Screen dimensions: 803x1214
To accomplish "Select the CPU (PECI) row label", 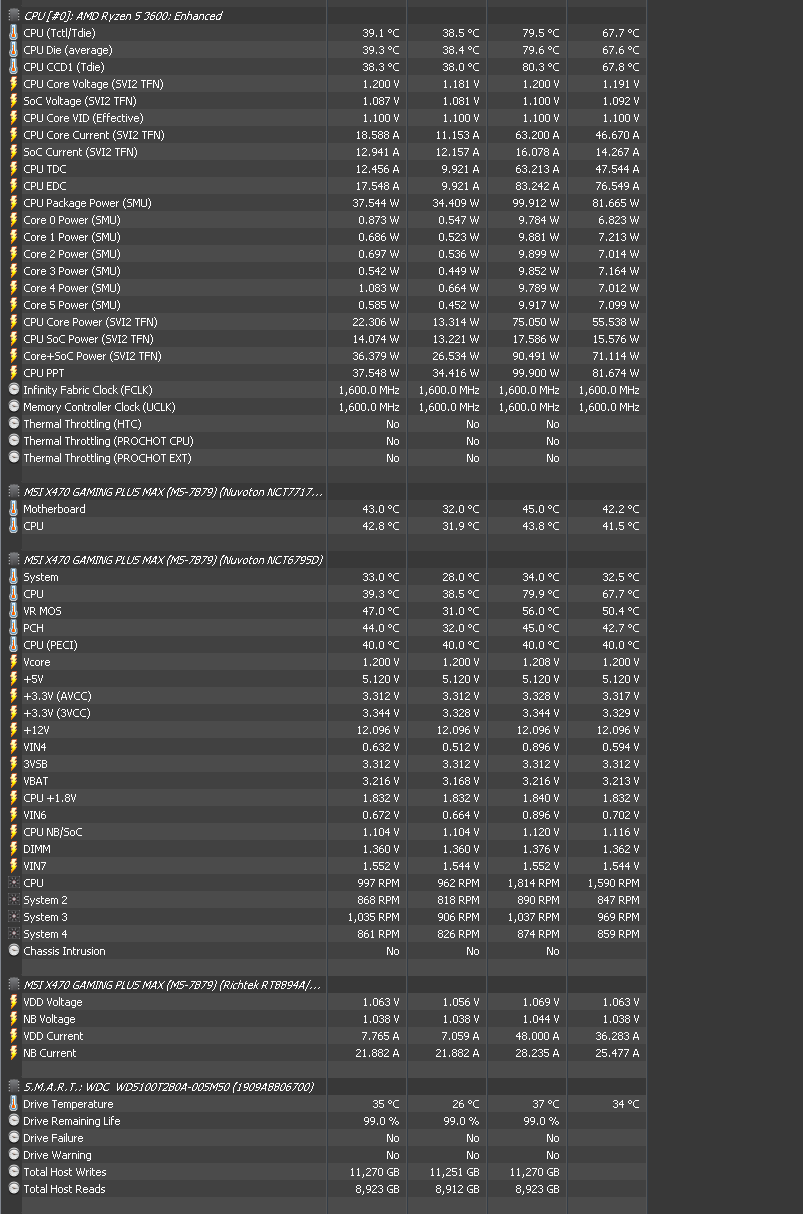I will (50, 645).
